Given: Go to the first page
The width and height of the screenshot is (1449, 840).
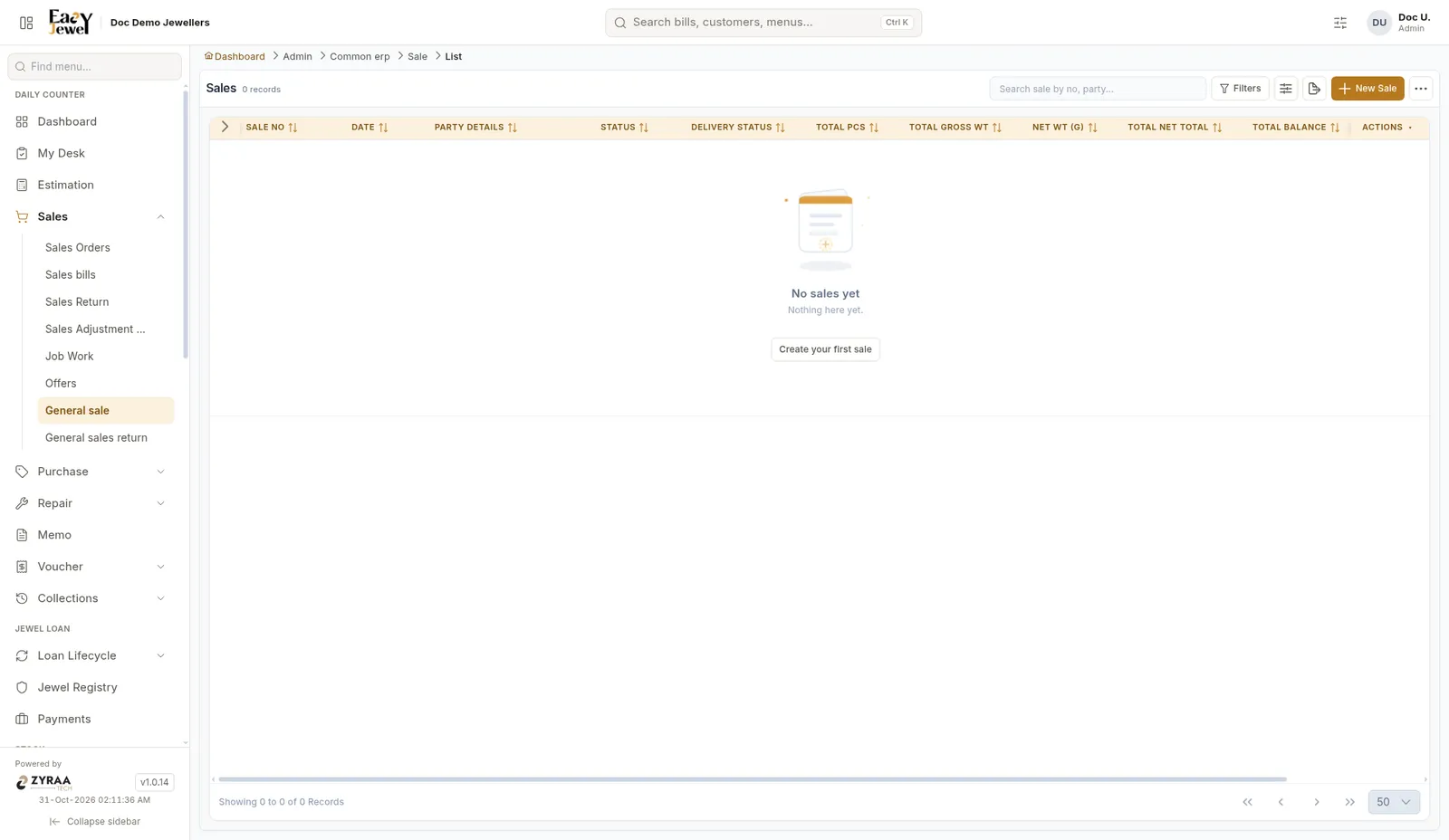Looking at the screenshot, I should (1247, 802).
